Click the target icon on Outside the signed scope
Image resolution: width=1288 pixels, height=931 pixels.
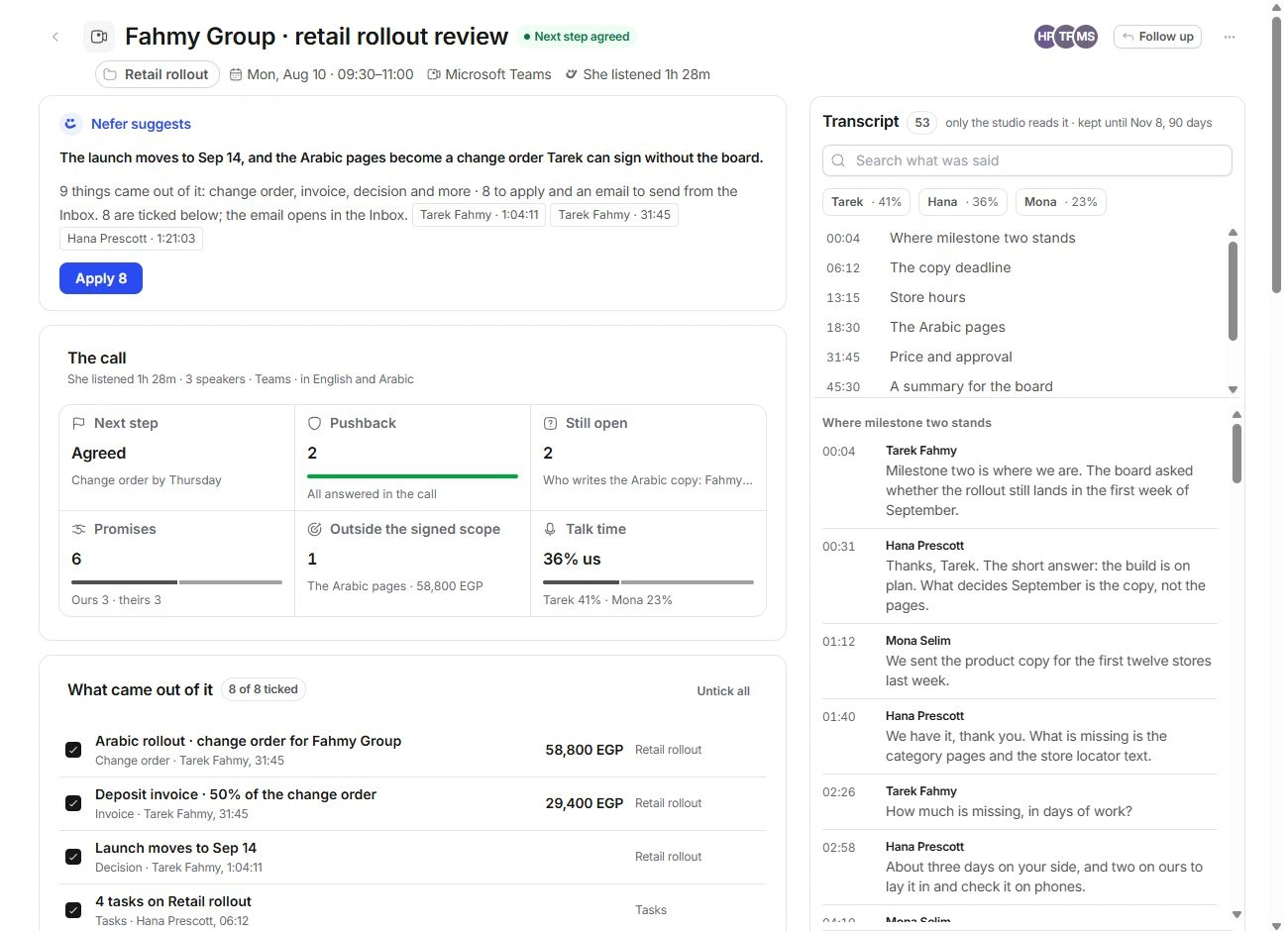click(315, 529)
